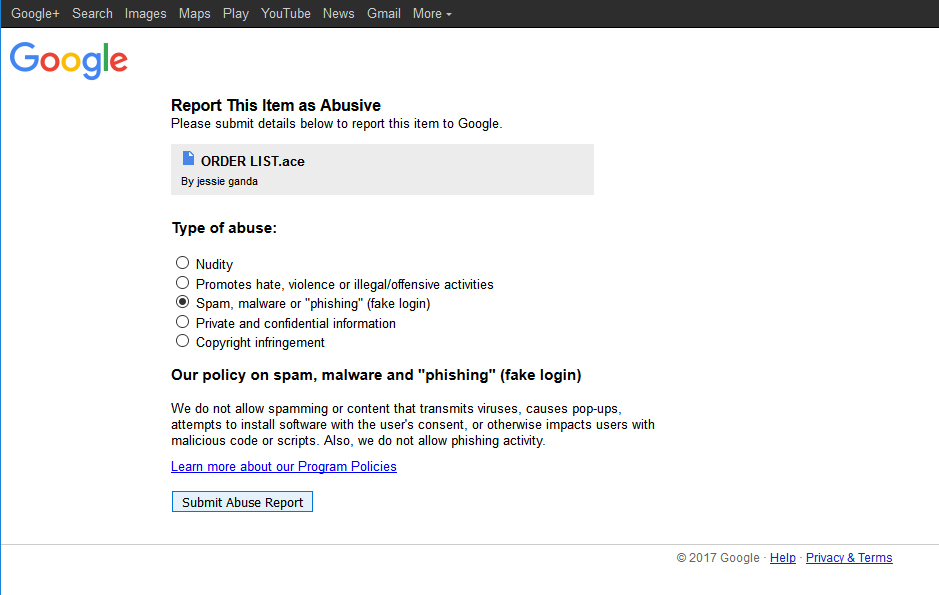939x595 pixels.
Task: Open Images from the top bar
Action: point(146,14)
